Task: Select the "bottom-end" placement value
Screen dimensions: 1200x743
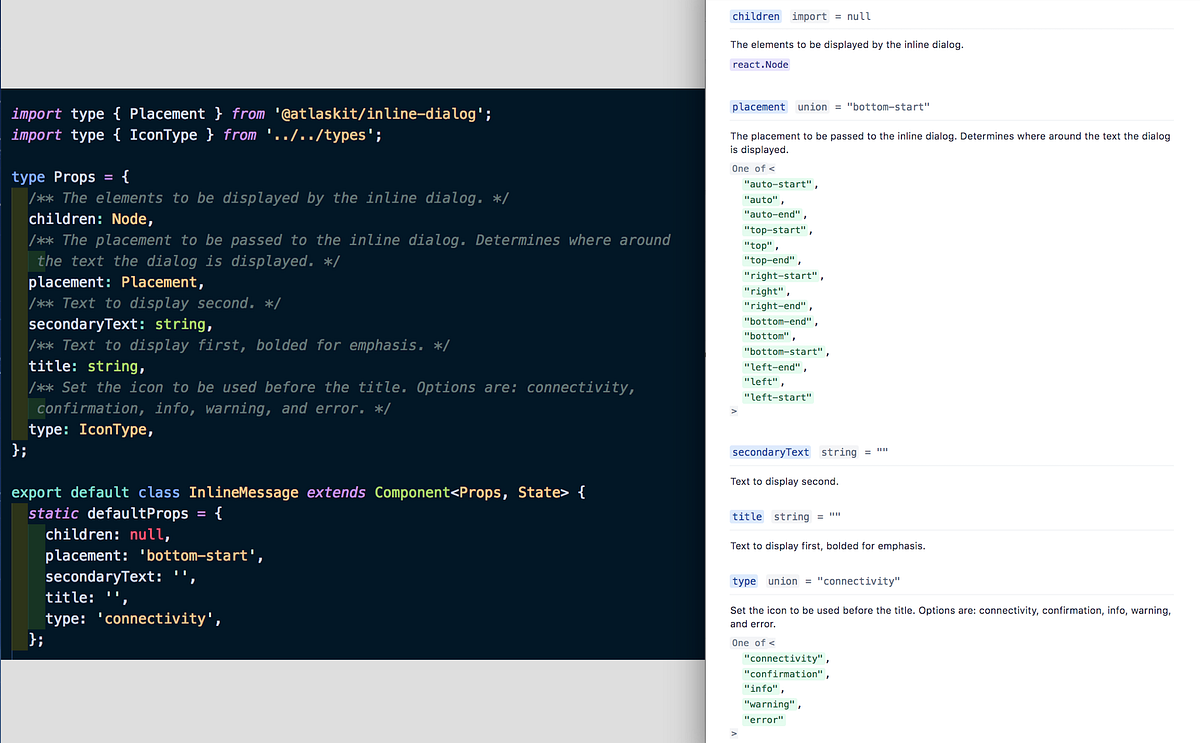Action: coord(777,321)
